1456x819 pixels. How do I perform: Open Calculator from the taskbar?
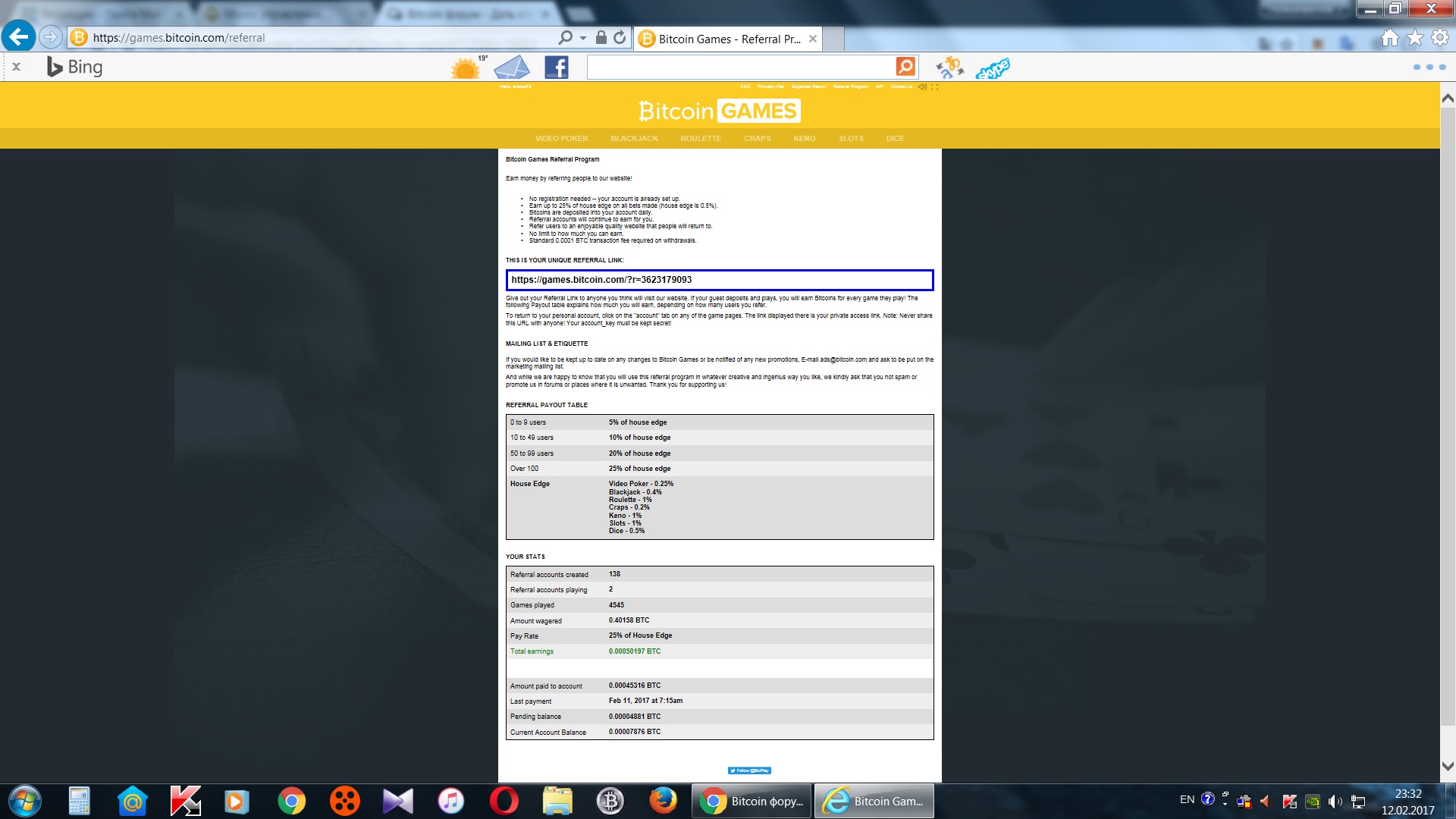79,801
